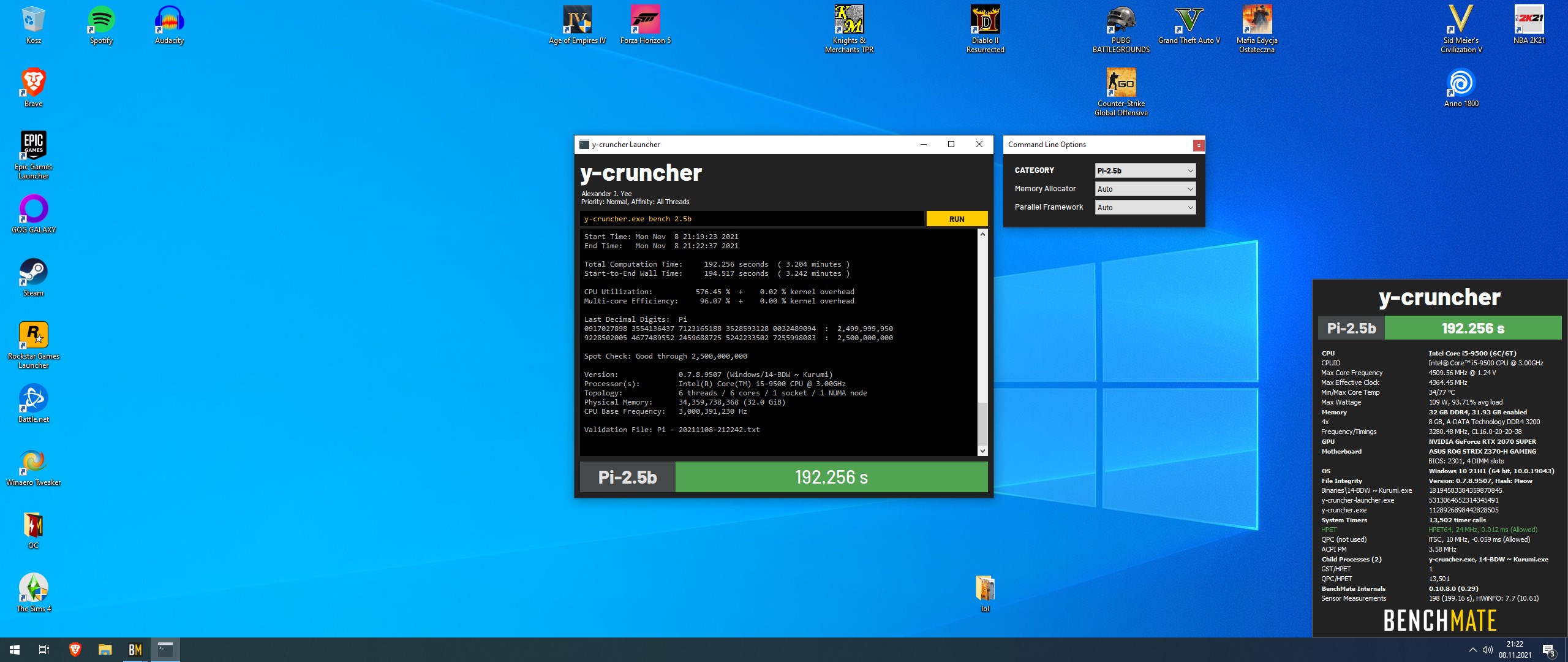
Task: Click the Pi-2.5b label in launcher result bar
Action: tap(627, 477)
